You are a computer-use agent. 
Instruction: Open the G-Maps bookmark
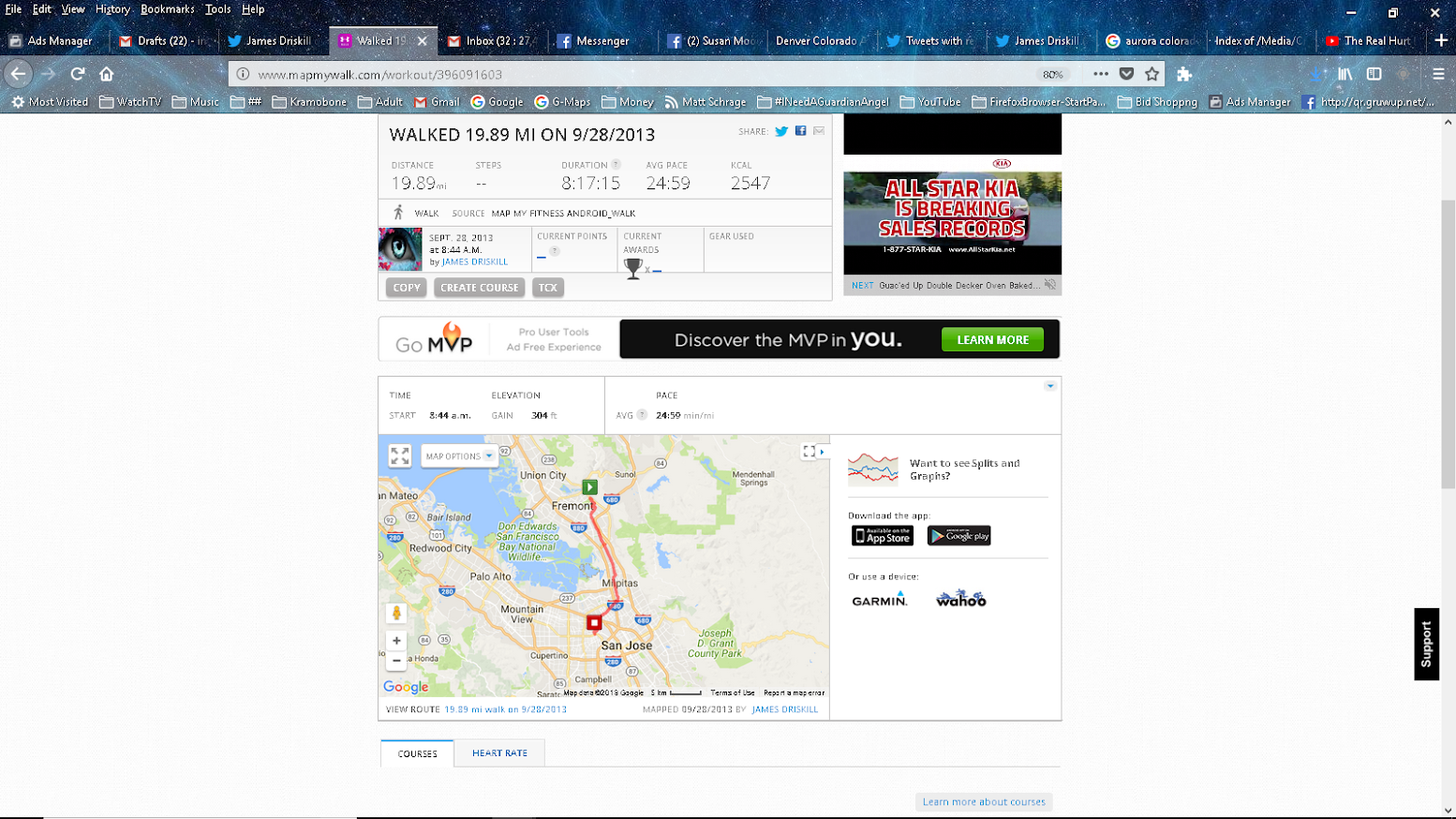(562, 102)
